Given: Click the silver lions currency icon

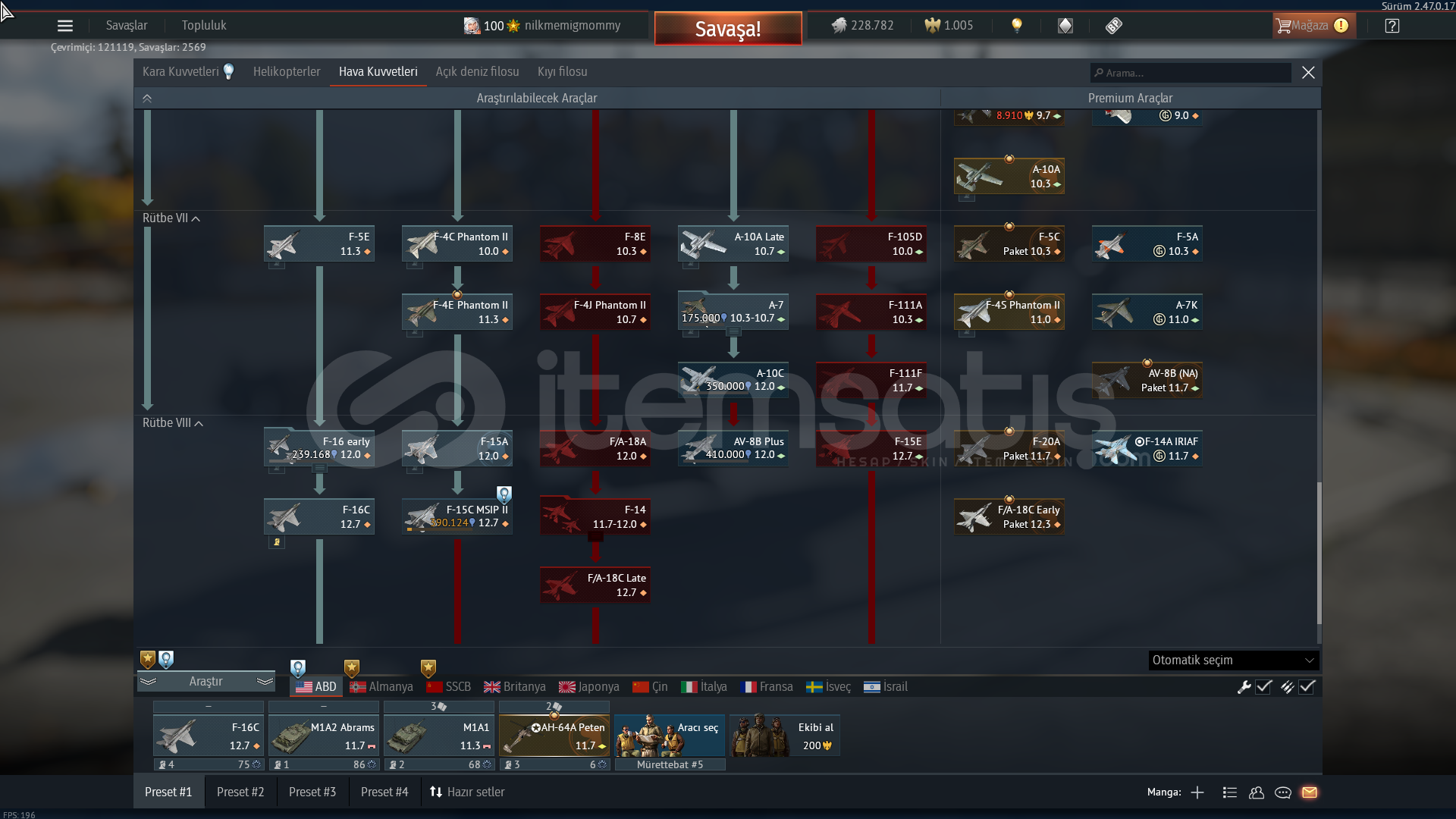Looking at the screenshot, I should [x=839, y=26].
